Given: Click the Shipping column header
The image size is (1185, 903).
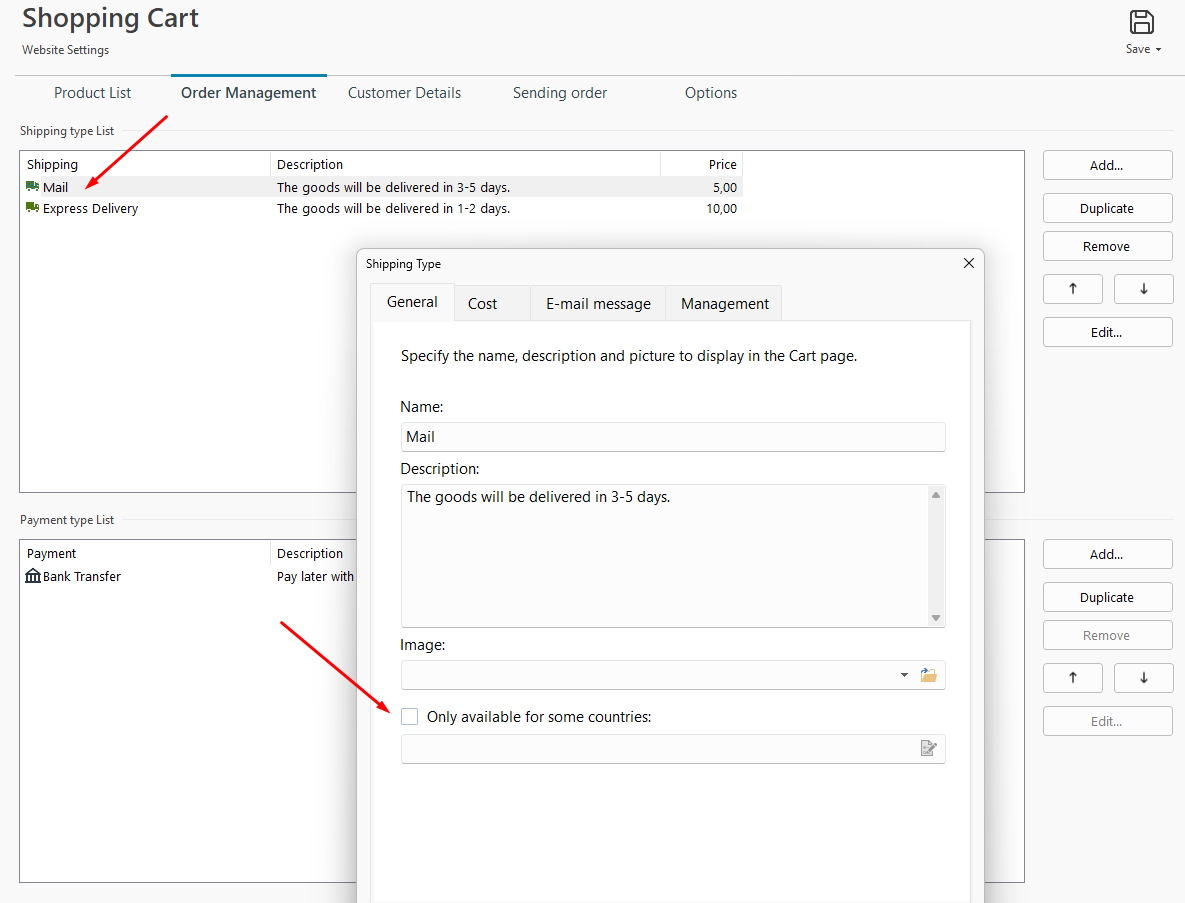Looking at the screenshot, I should coord(145,164).
